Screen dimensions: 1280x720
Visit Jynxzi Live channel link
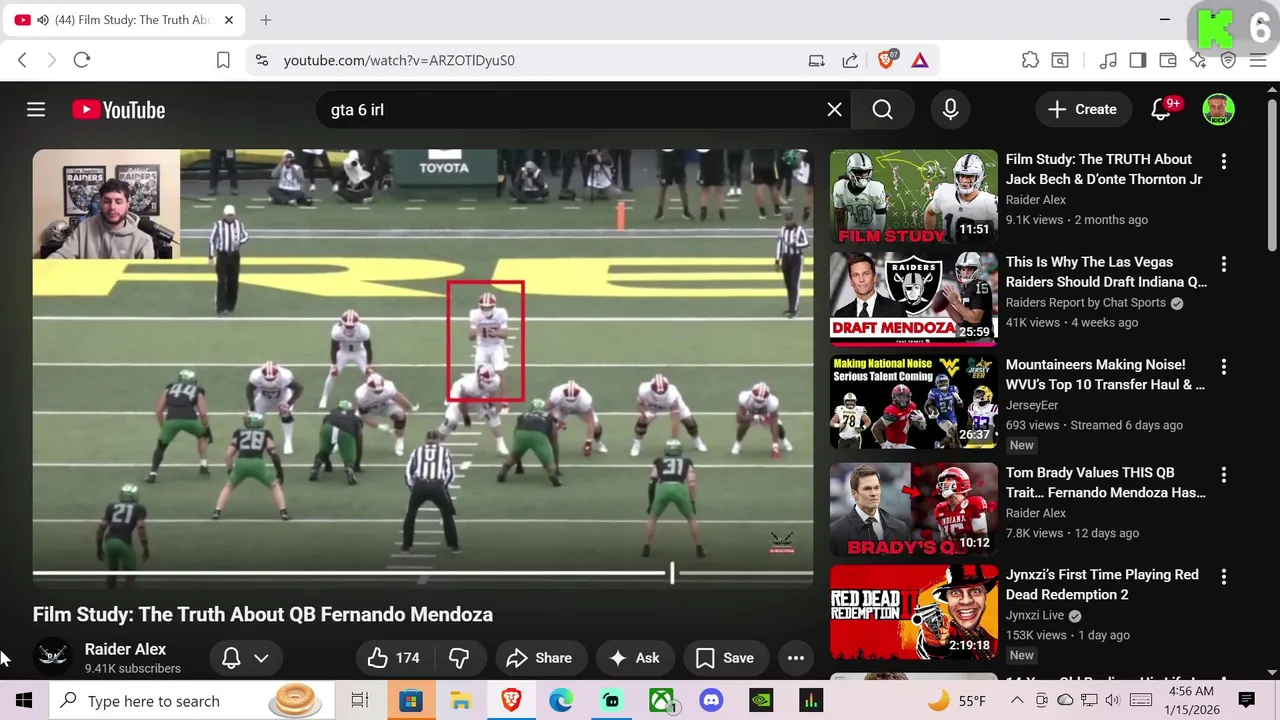click(1035, 616)
